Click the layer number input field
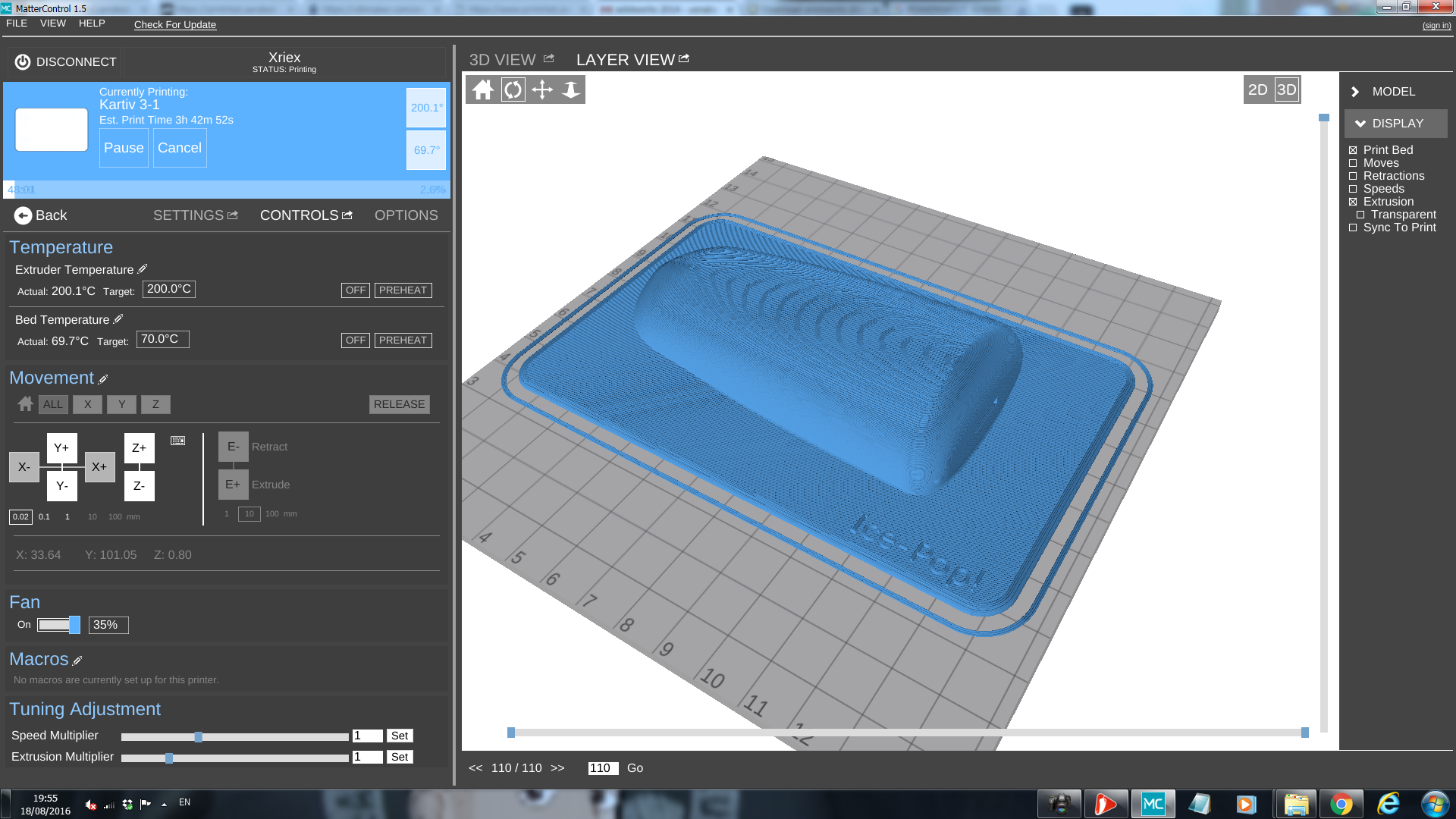The image size is (1456, 819). 603,768
